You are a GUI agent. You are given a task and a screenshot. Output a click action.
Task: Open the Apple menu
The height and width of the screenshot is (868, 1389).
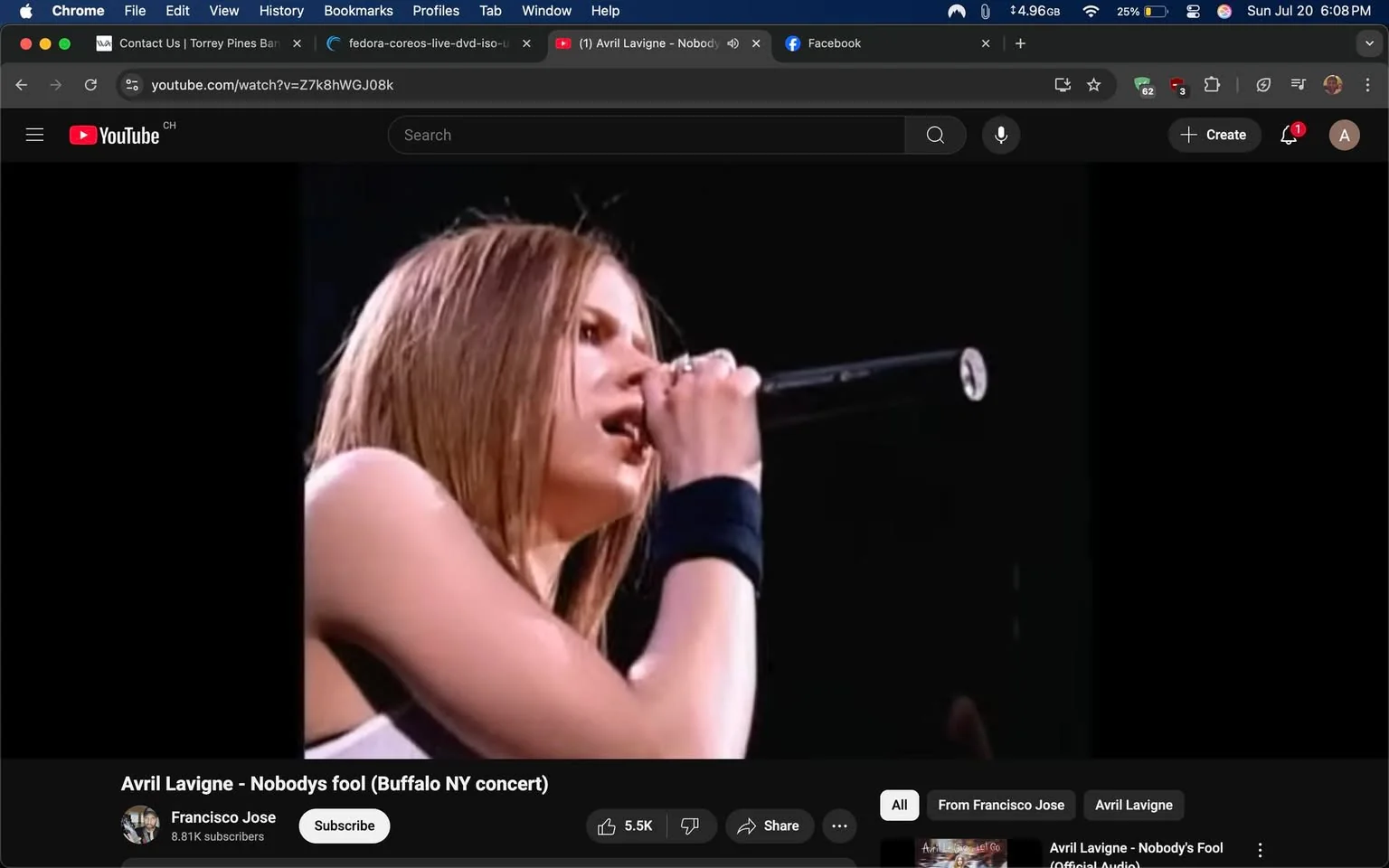pos(25,11)
